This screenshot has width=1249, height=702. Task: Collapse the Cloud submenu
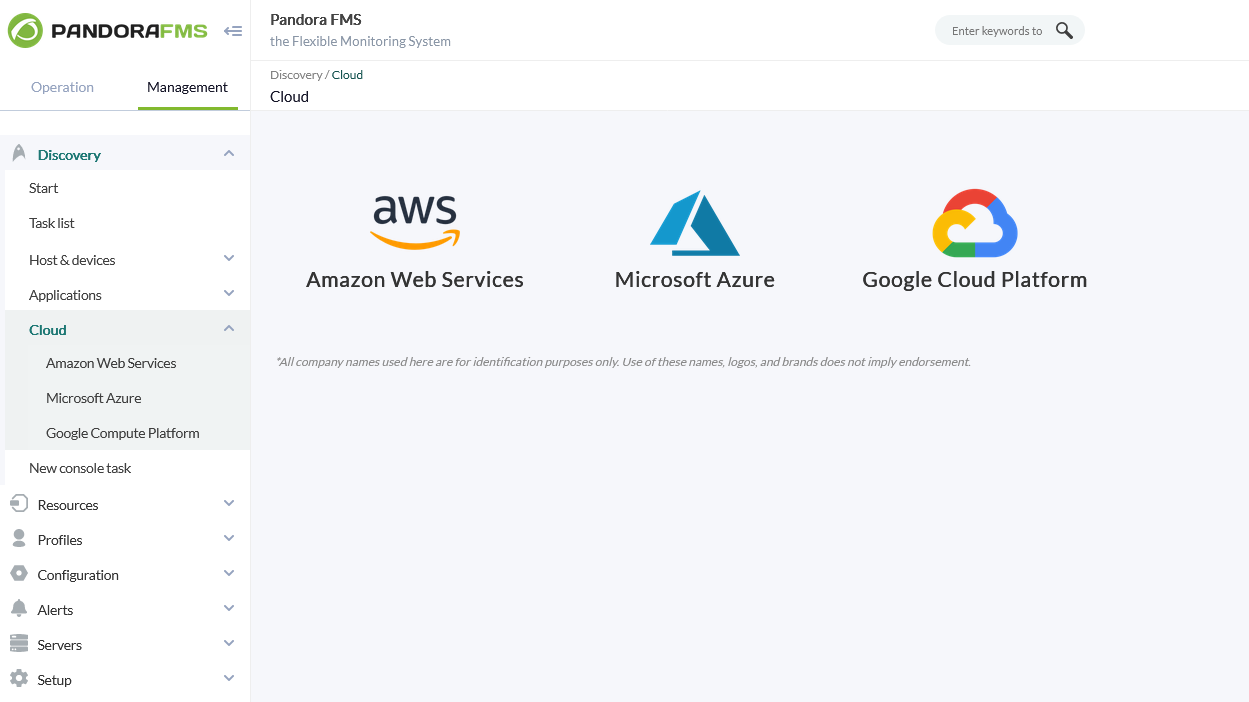[x=229, y=327]
